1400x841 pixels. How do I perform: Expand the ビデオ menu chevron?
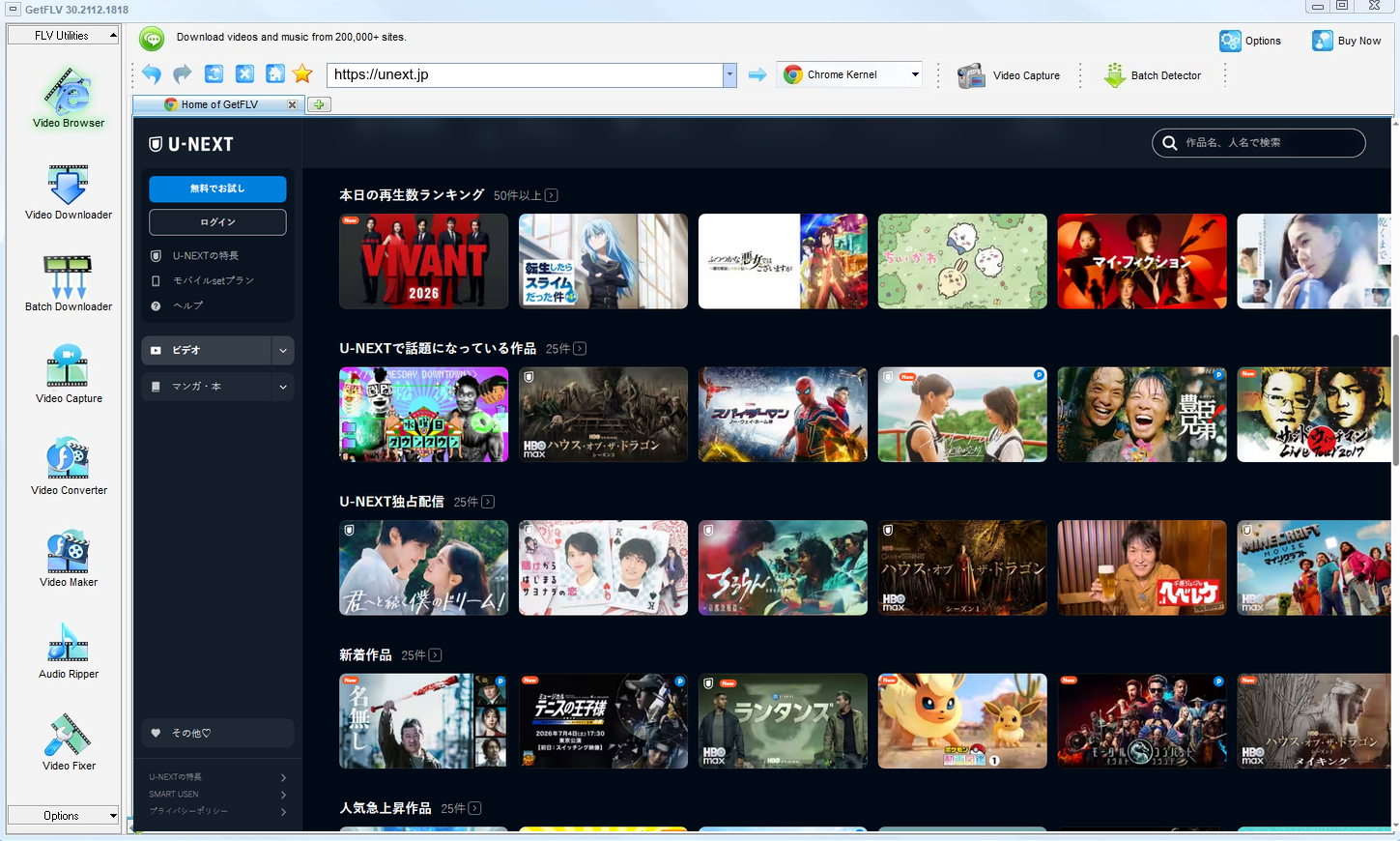[283, 351]
